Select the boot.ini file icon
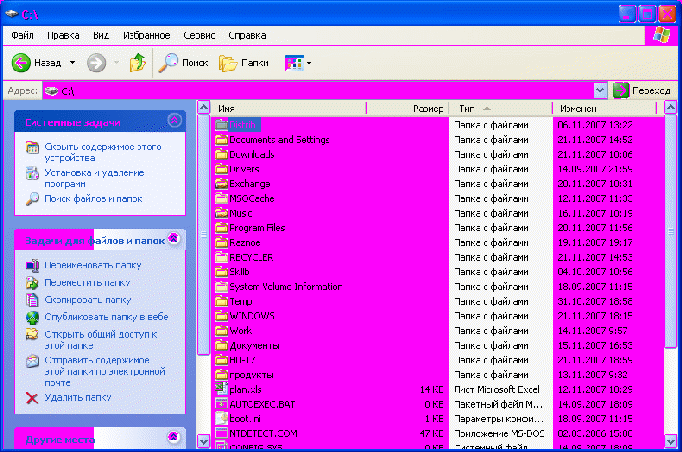 click(221, 418)
